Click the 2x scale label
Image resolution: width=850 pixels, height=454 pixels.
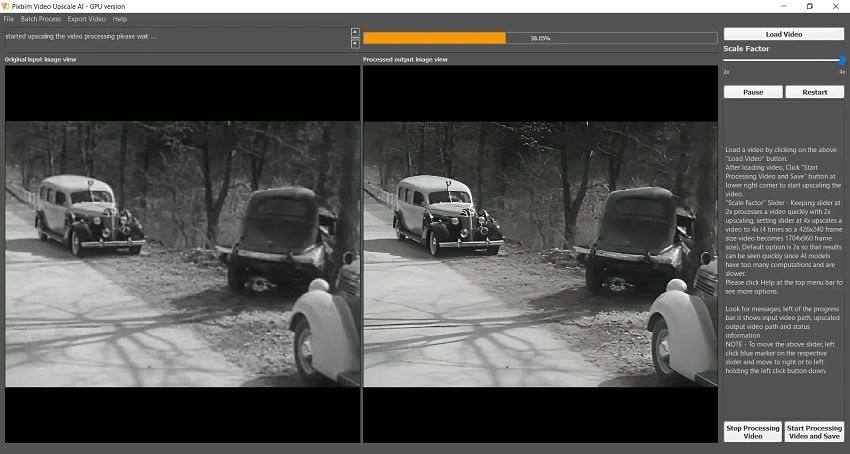coord(726,72)
